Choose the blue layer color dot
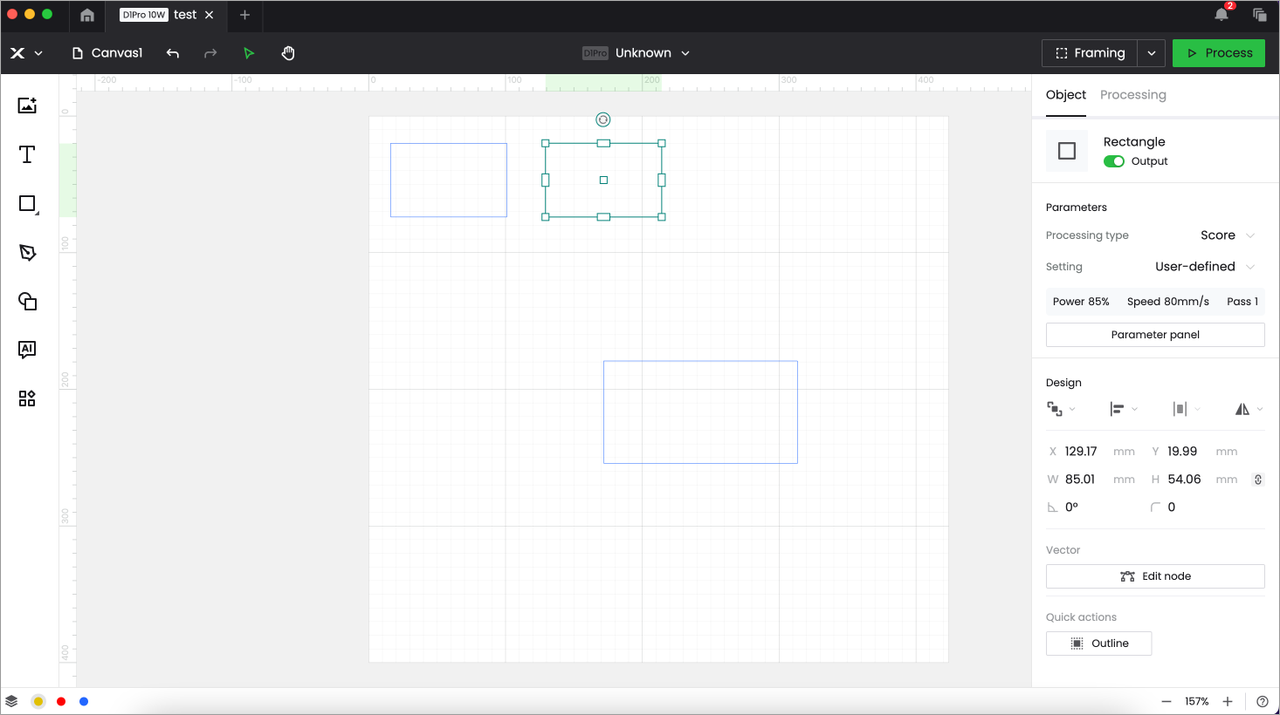1280x715 pixels. click(x=84, y=701)
